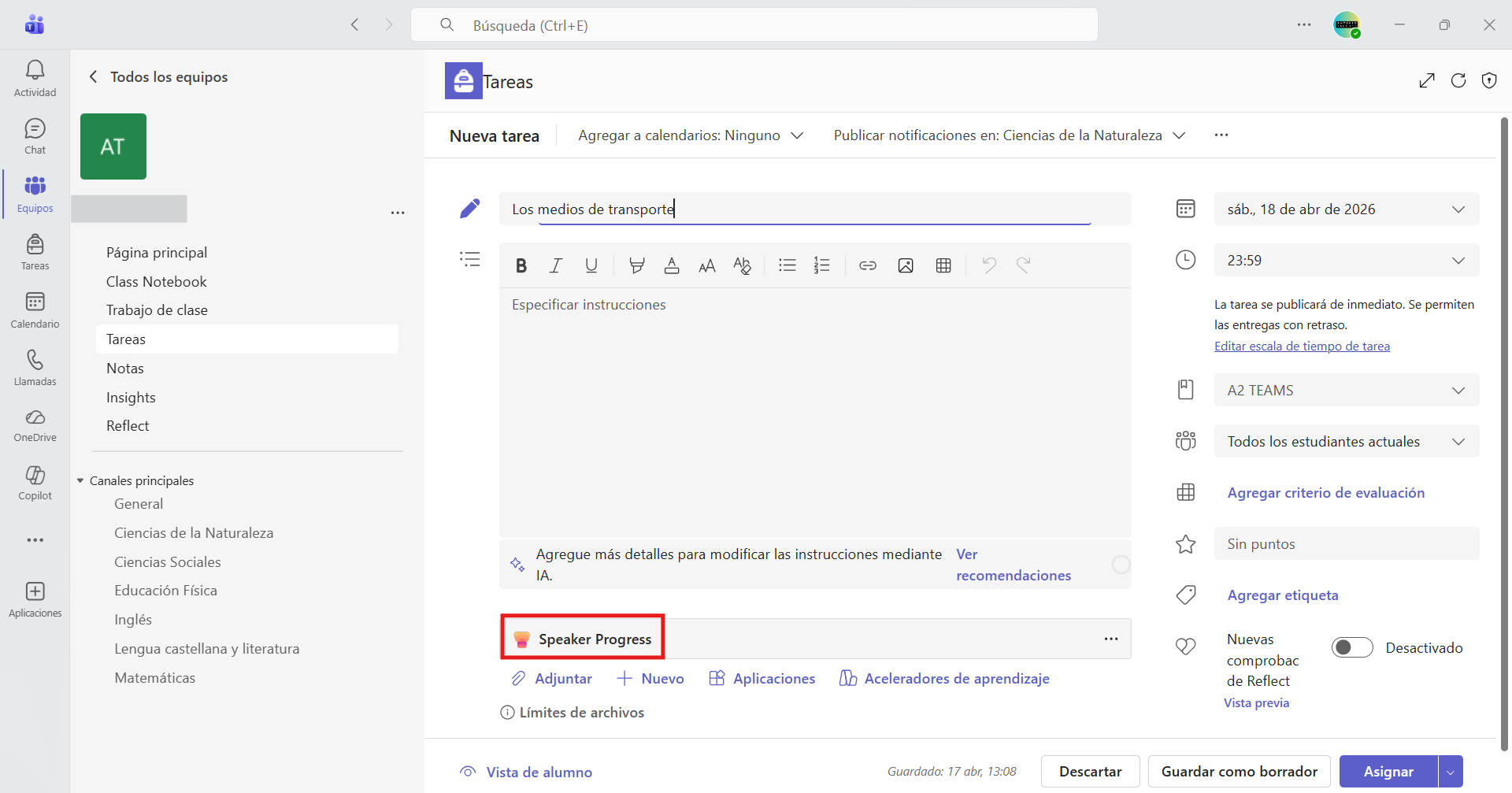Apply bold formatting
Viewport: 1512px width, 793px height.
(x=521, y=265)
